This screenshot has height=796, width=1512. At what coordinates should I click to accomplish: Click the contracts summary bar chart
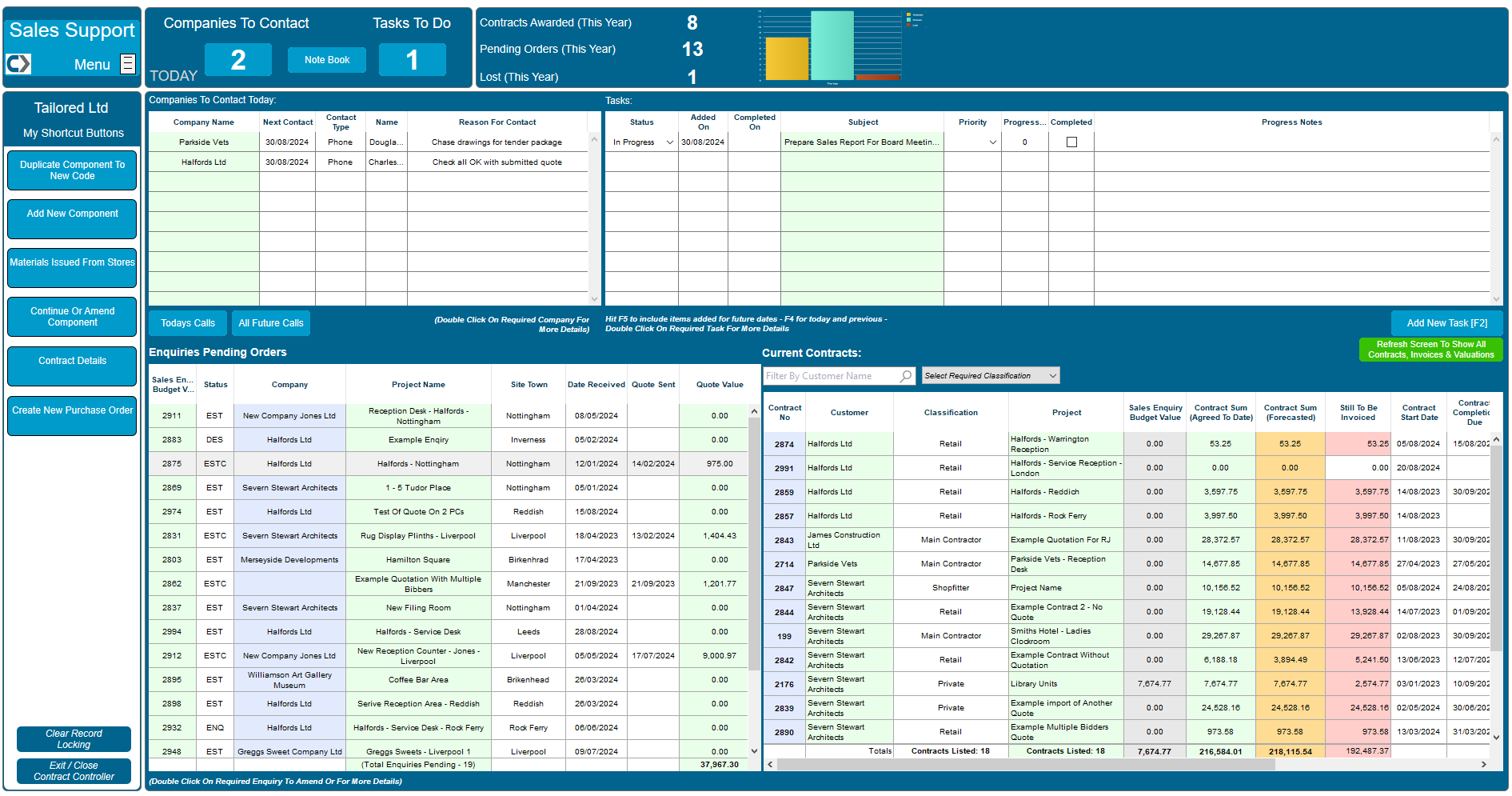(829, 46)
